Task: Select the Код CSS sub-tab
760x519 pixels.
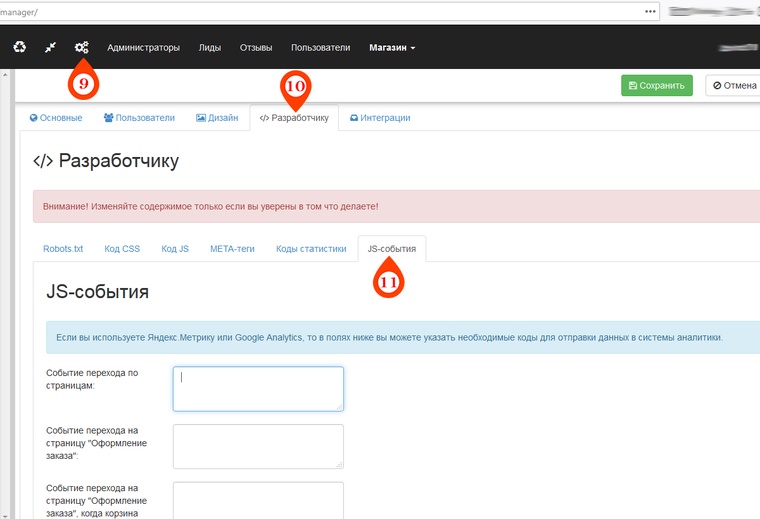Action: coord(122,249)
